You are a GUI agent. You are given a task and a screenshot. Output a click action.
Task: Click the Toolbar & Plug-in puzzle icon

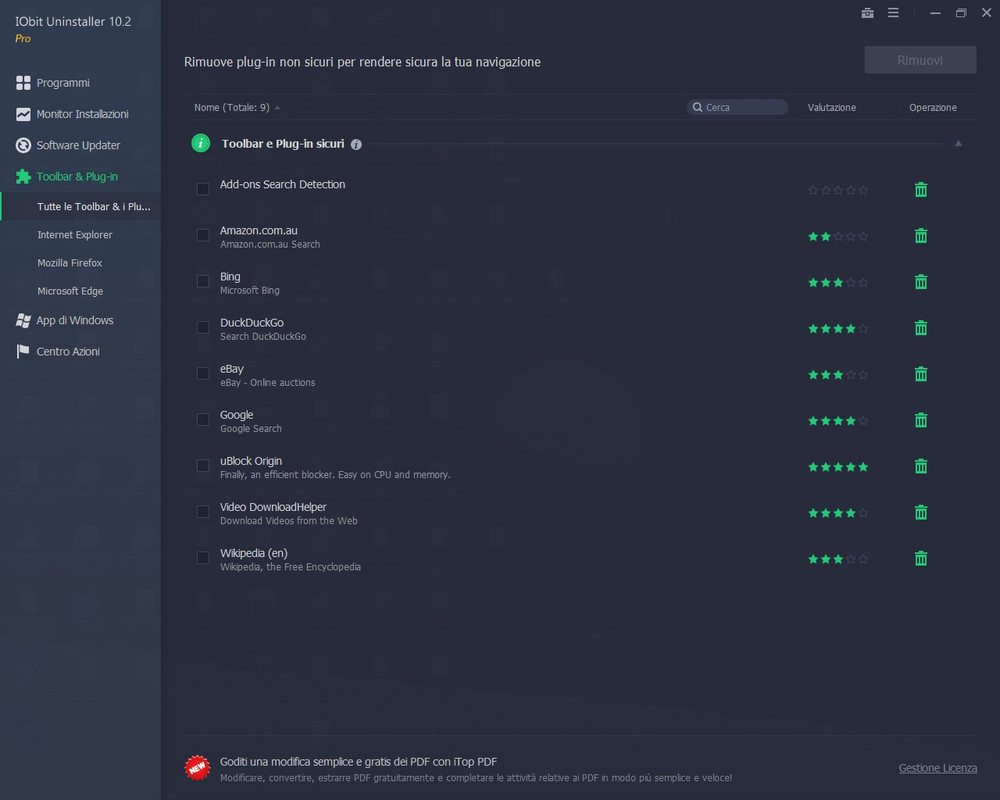(23, 177)
